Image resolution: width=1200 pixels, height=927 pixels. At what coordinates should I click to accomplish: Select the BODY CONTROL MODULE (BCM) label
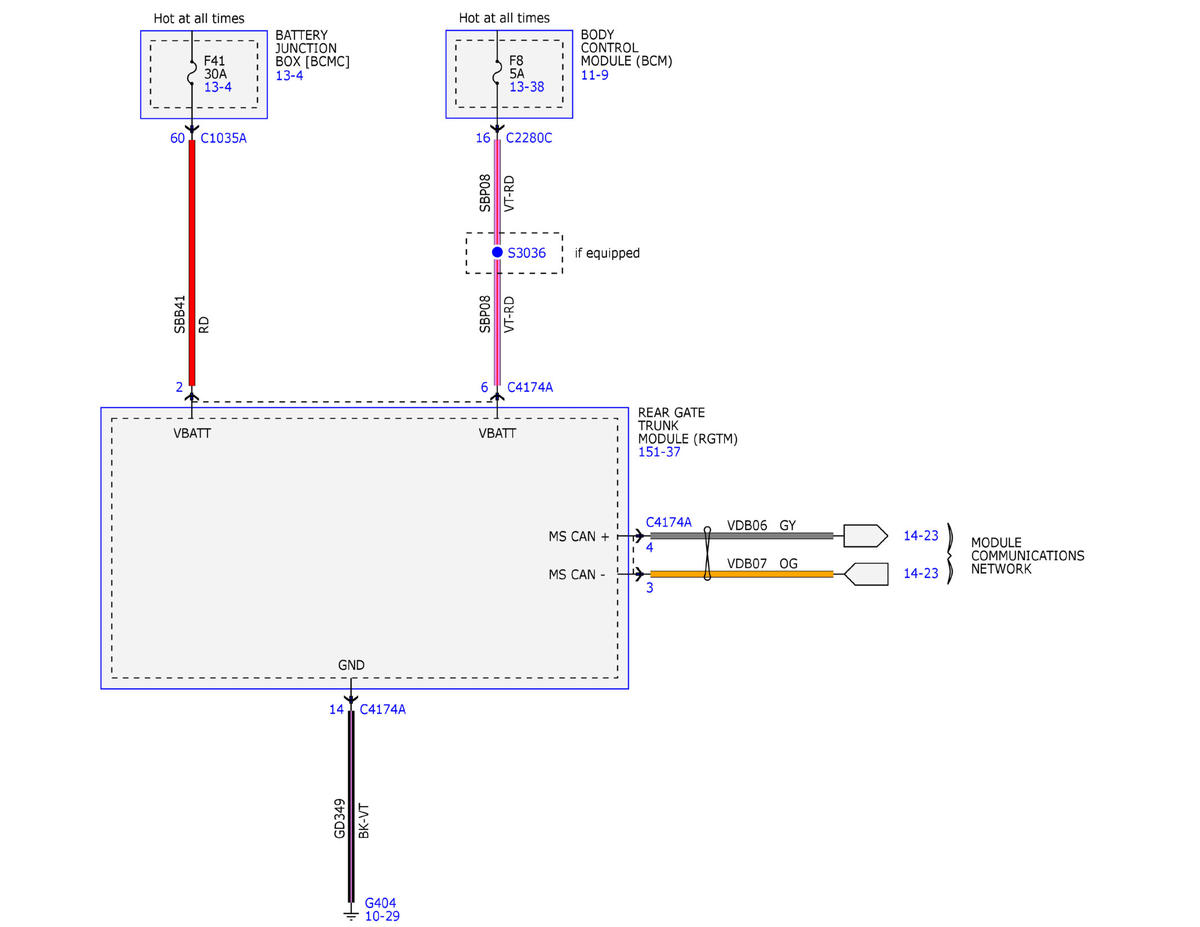627,48
